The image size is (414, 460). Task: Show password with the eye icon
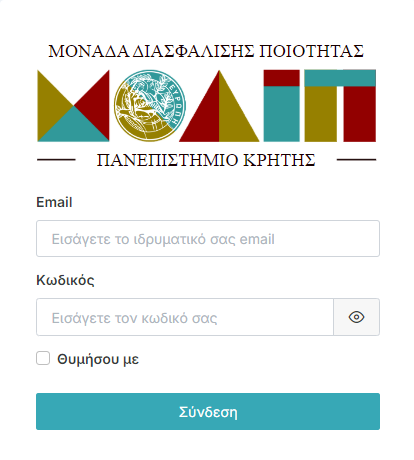pos(356,317)
